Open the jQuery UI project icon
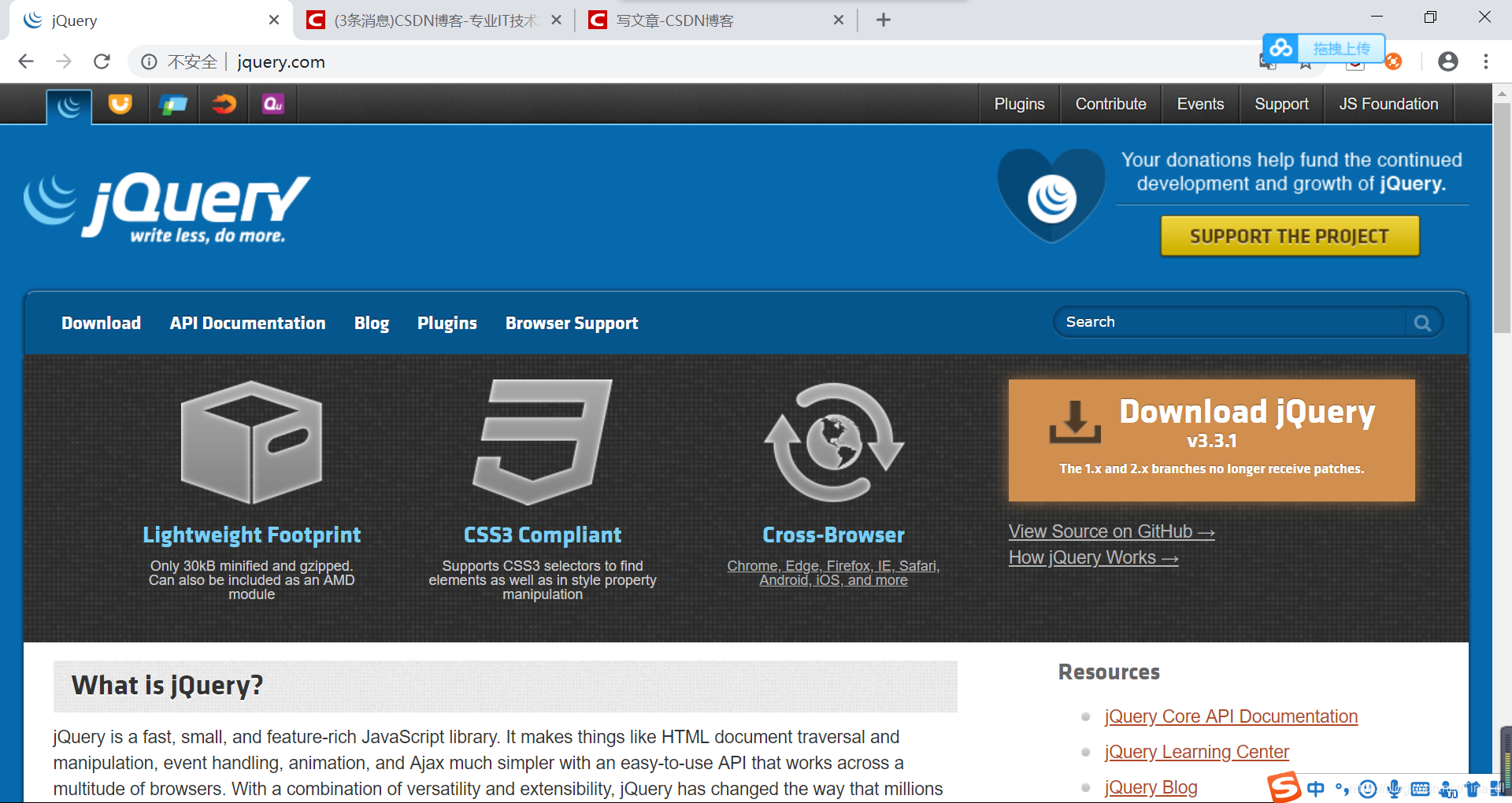This screenshot has width=1512, height=803. 120,104
